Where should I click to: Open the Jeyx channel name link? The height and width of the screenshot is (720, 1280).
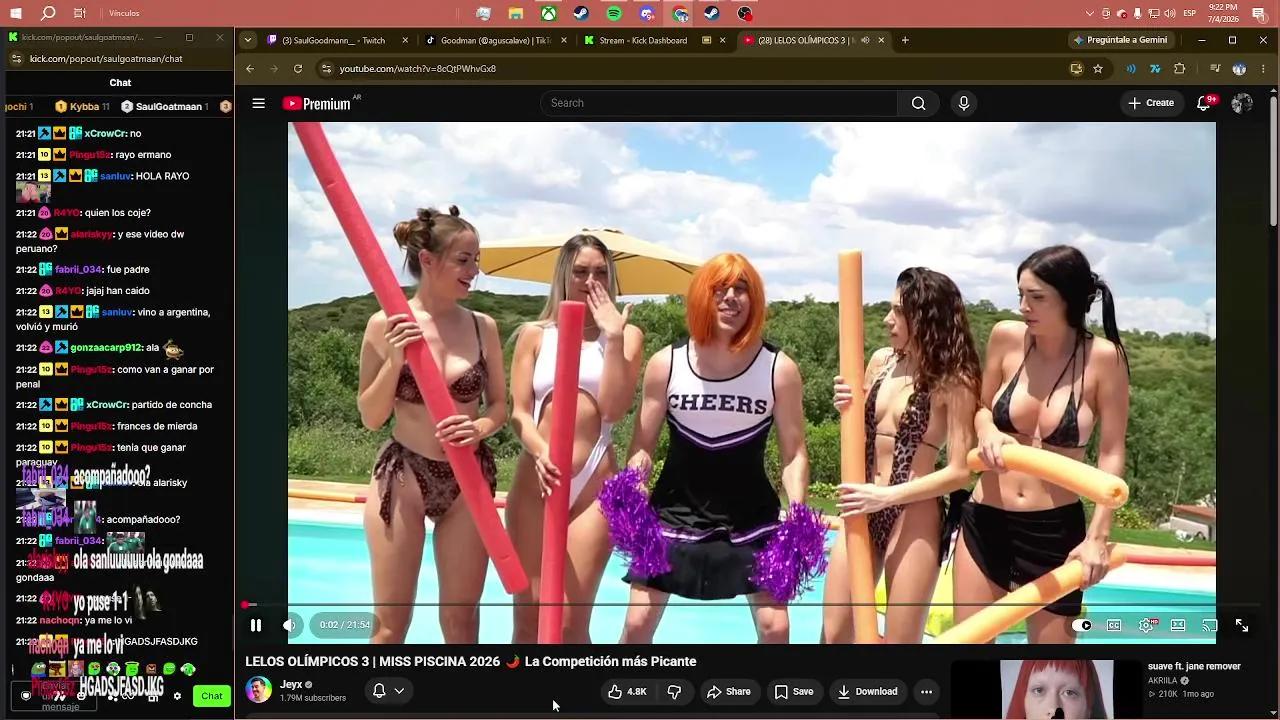[291, 684]
